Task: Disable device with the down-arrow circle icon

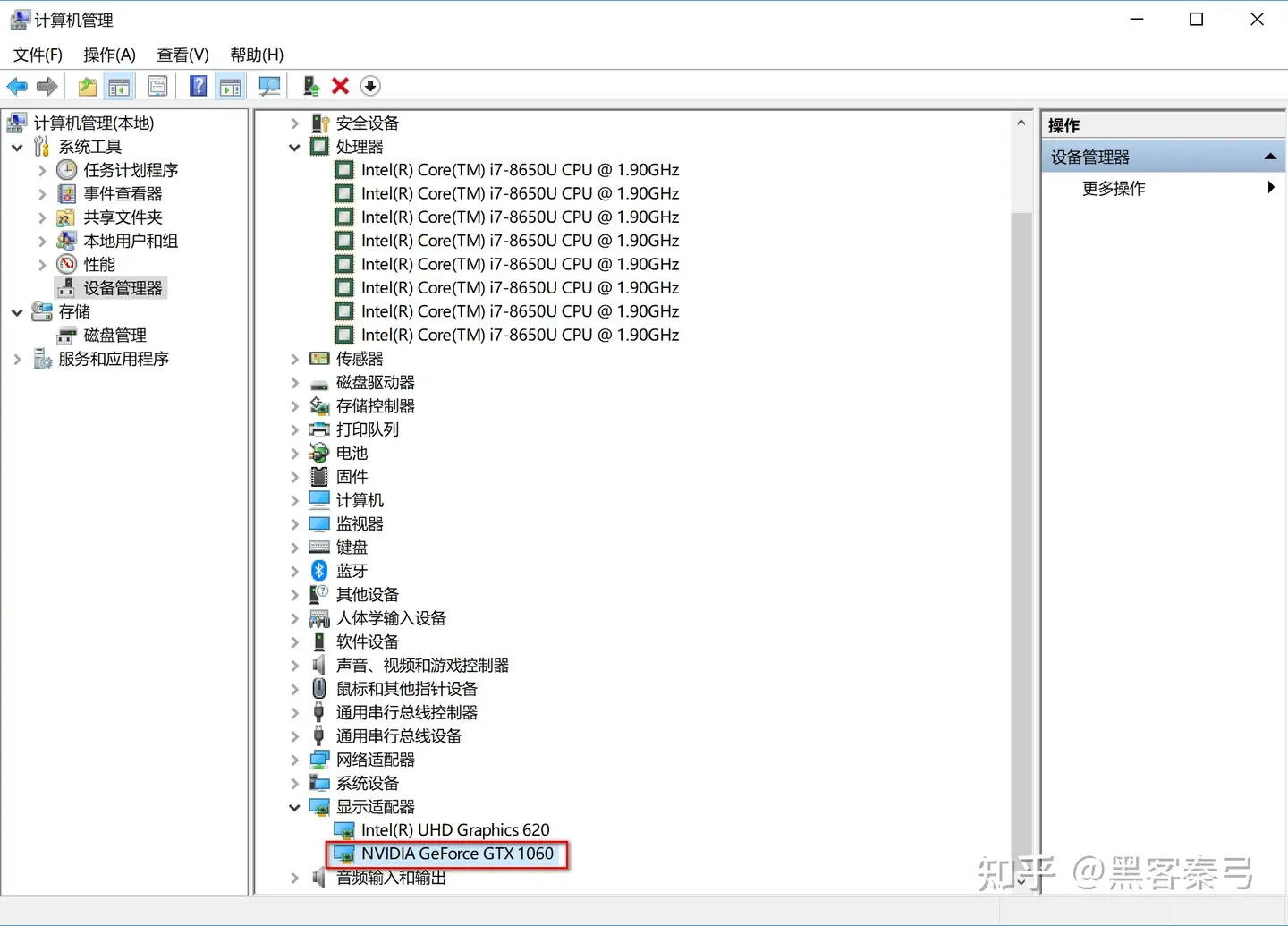Action: (x=370, y=86)
